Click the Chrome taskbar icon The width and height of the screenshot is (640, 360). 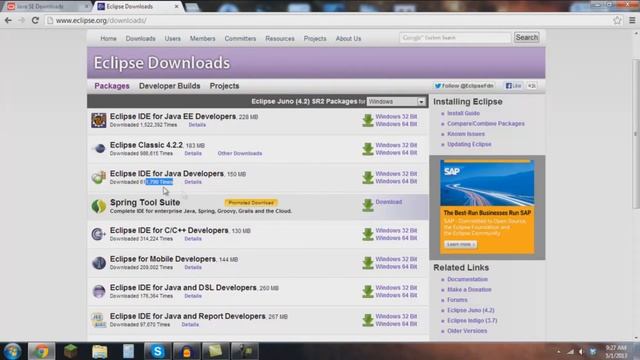click(x=41, y=351)
